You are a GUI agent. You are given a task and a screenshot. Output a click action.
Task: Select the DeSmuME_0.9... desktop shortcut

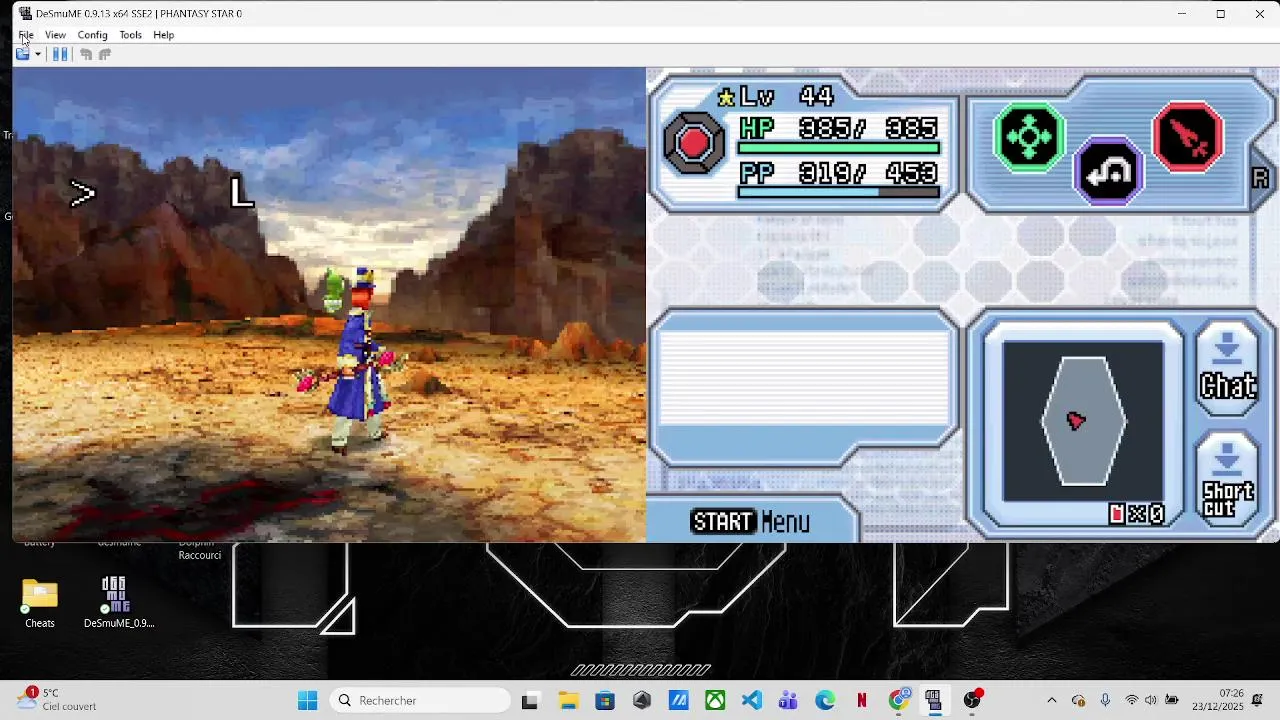pyautogui.click(x=118, y=603)
